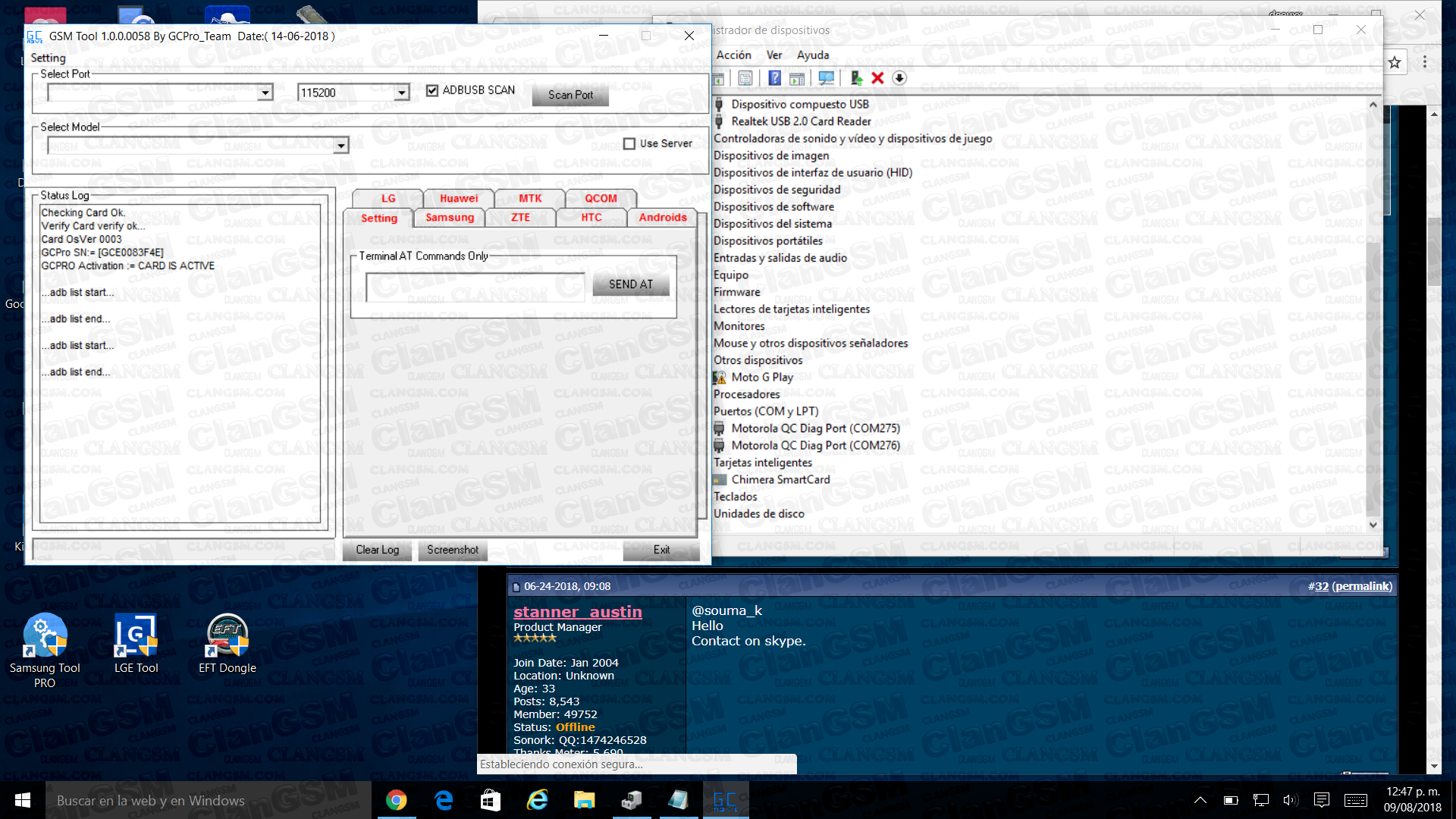The width and height of the screenshot is (1456, 819).
Task: Click the Scan Port button
Action: coord(570,95)
